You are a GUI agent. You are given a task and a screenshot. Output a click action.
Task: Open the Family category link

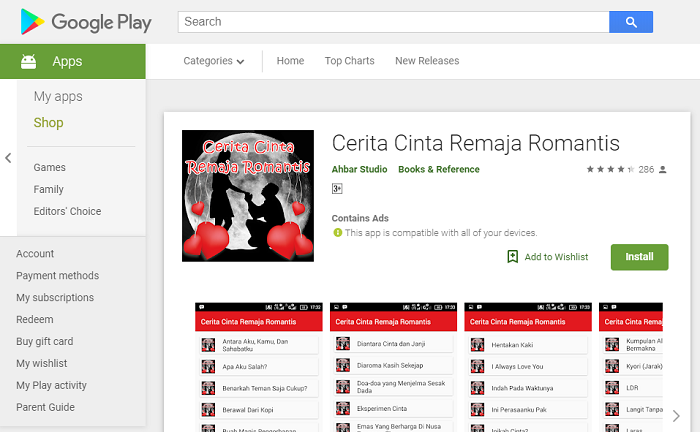click(x=48, y=189)
